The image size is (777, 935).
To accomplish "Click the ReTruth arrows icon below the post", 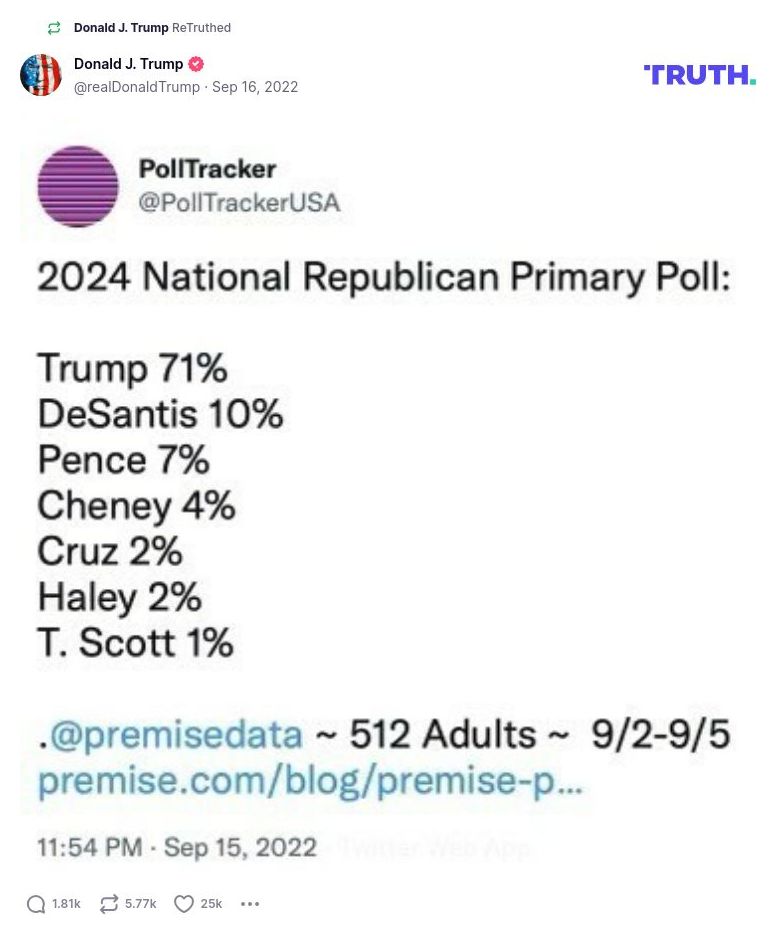I will [x=107, y=903].
